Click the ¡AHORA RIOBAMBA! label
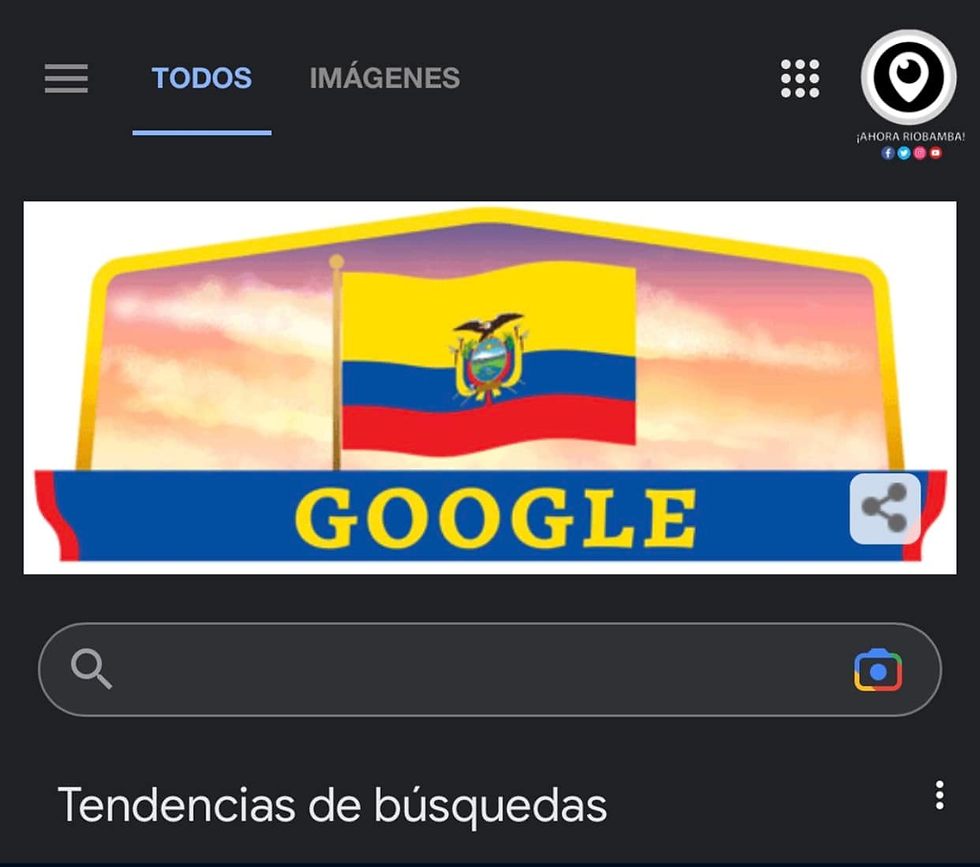The width and height of the screenshot is (980, 867). tap(911, 137)
